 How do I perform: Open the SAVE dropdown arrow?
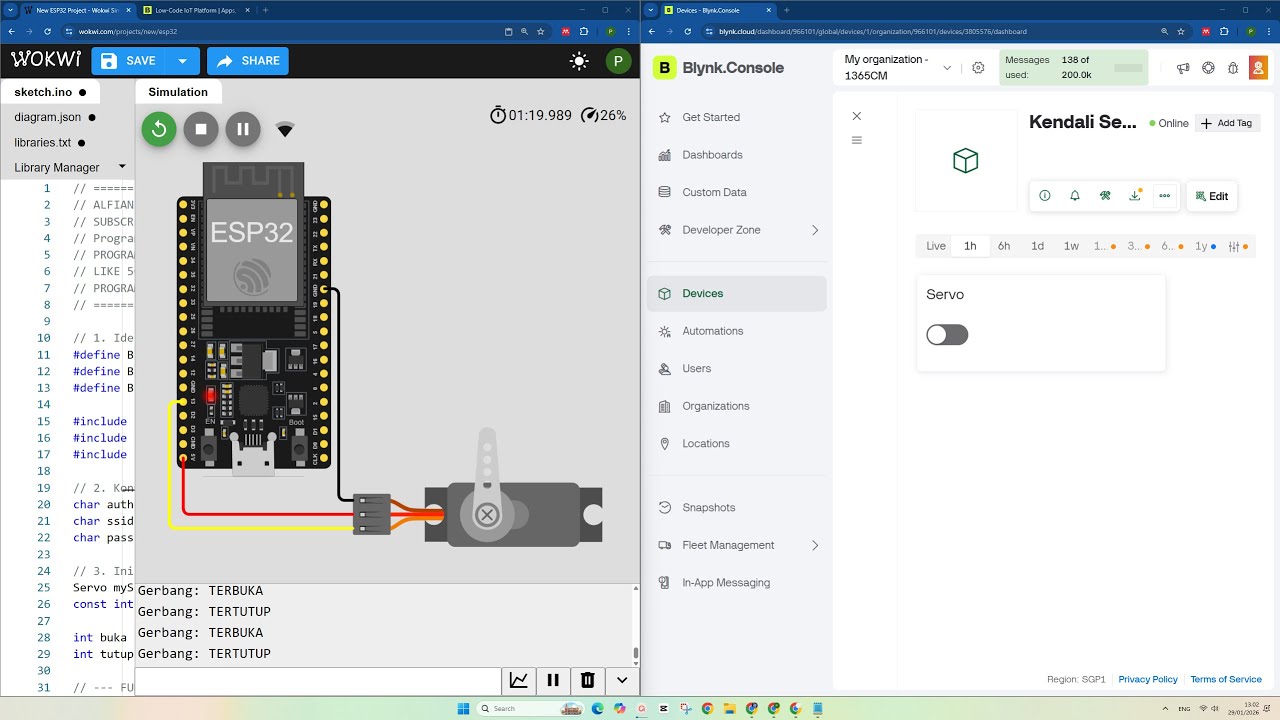[x=183, y=61]
